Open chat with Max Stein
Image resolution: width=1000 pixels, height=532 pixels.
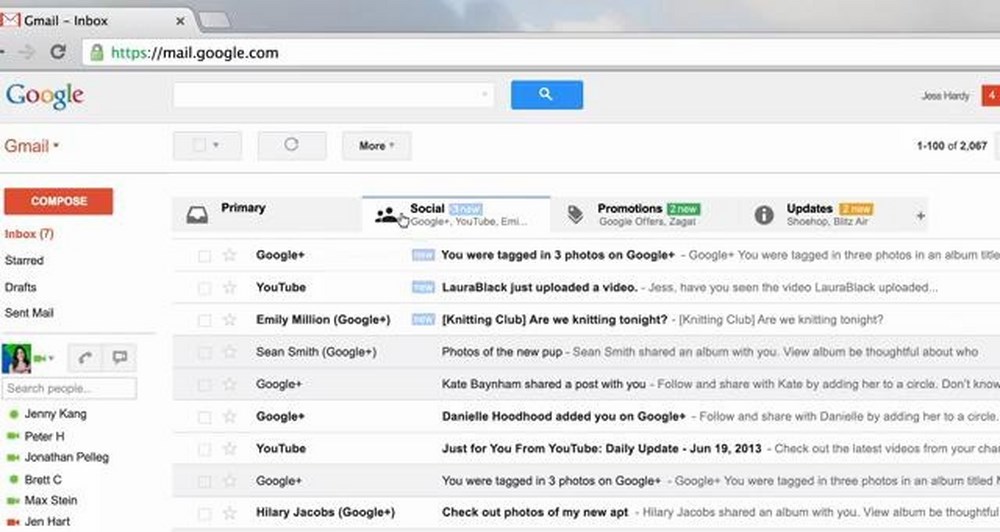coord(50,500)
